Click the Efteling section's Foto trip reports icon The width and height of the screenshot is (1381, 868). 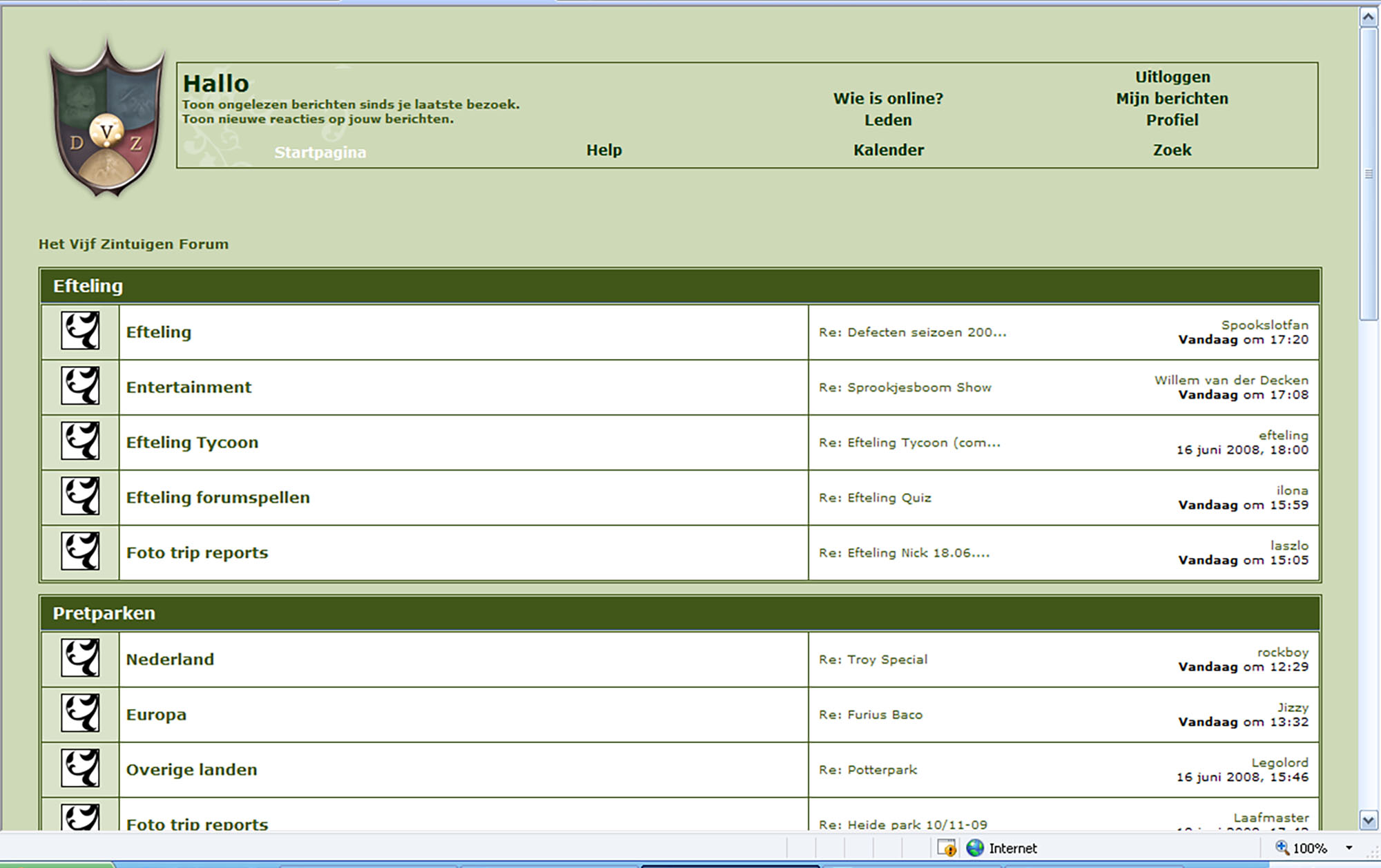[x=80, y=552]
